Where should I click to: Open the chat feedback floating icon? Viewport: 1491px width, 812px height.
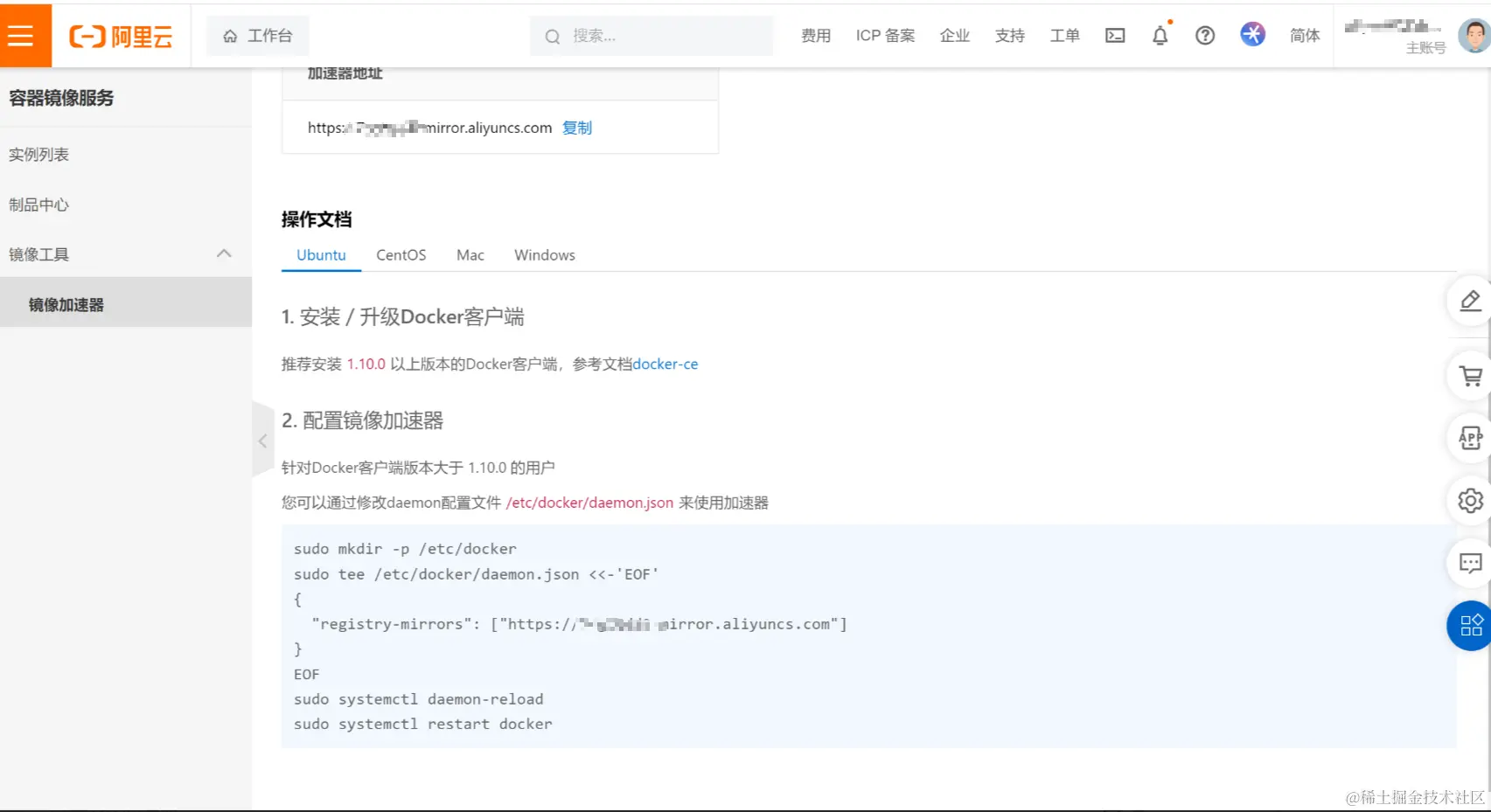[x=1470, y=563]
